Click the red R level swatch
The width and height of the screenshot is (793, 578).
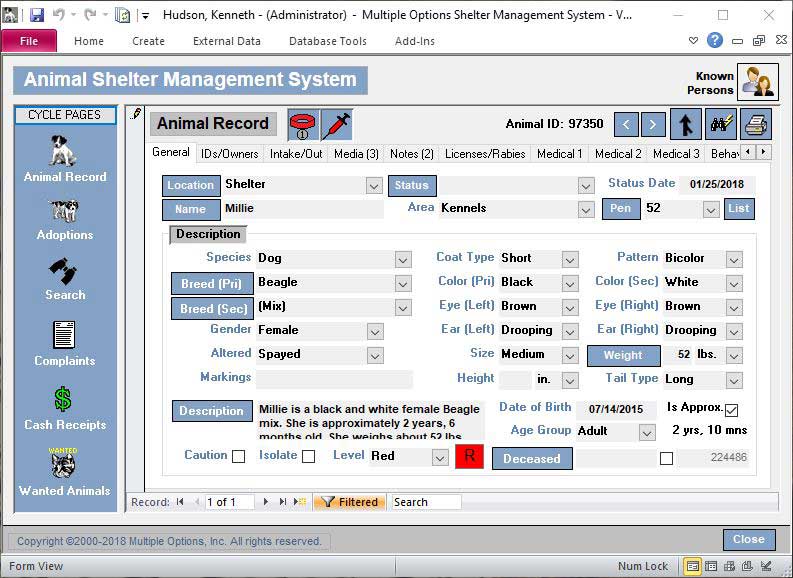tap(469, 457)
